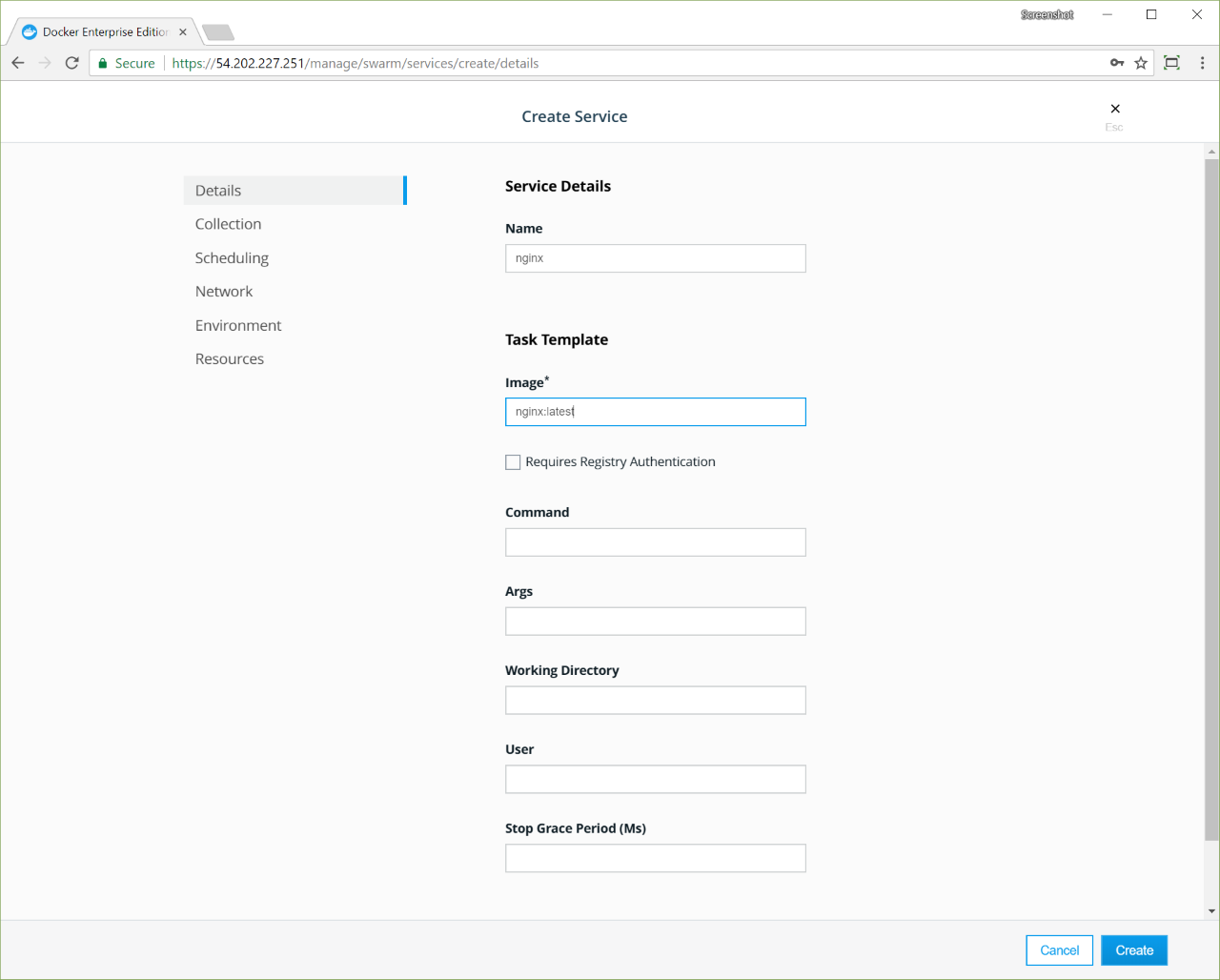Close the Docker Enterprise Edition tab

coord(183,31)
